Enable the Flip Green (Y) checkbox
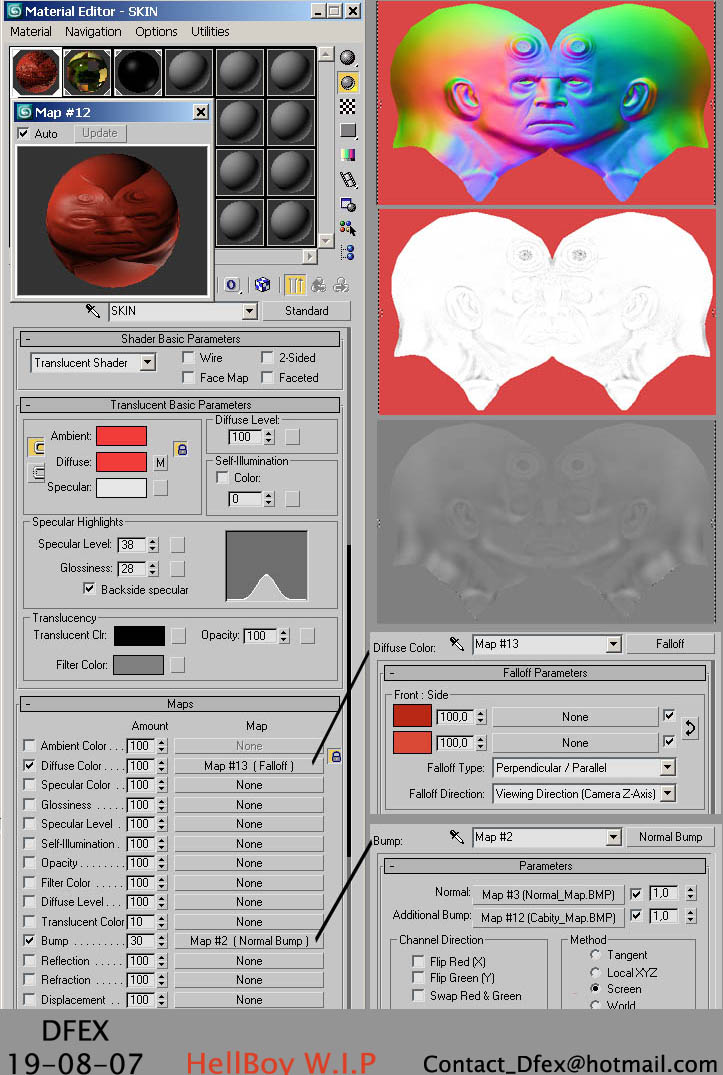This screenshot has width=723, height=1075. pos(417,977)
